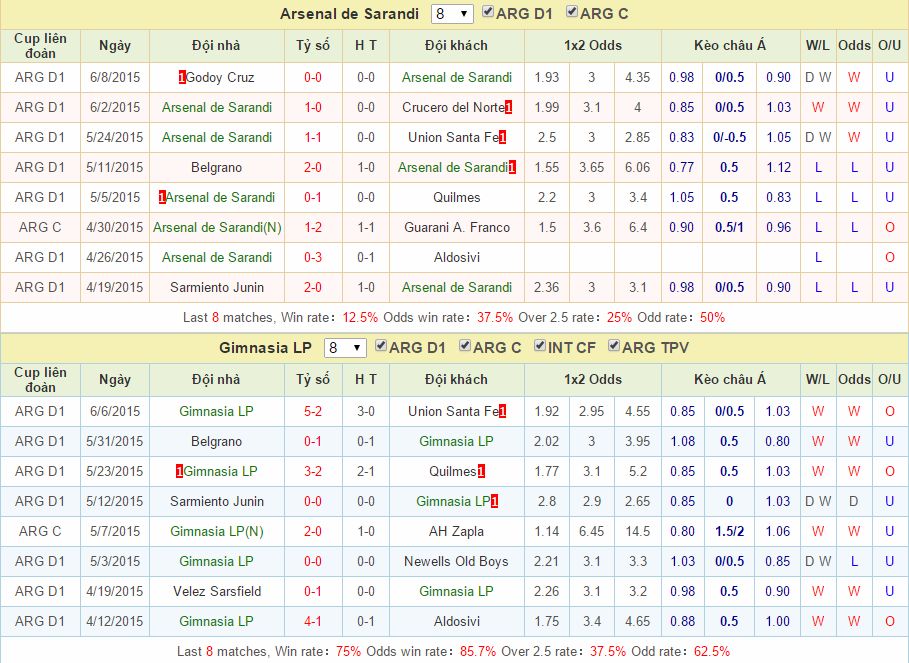Click red card icon beside Arsenal de Sarandi on 5/11/2015

[512, 167]
